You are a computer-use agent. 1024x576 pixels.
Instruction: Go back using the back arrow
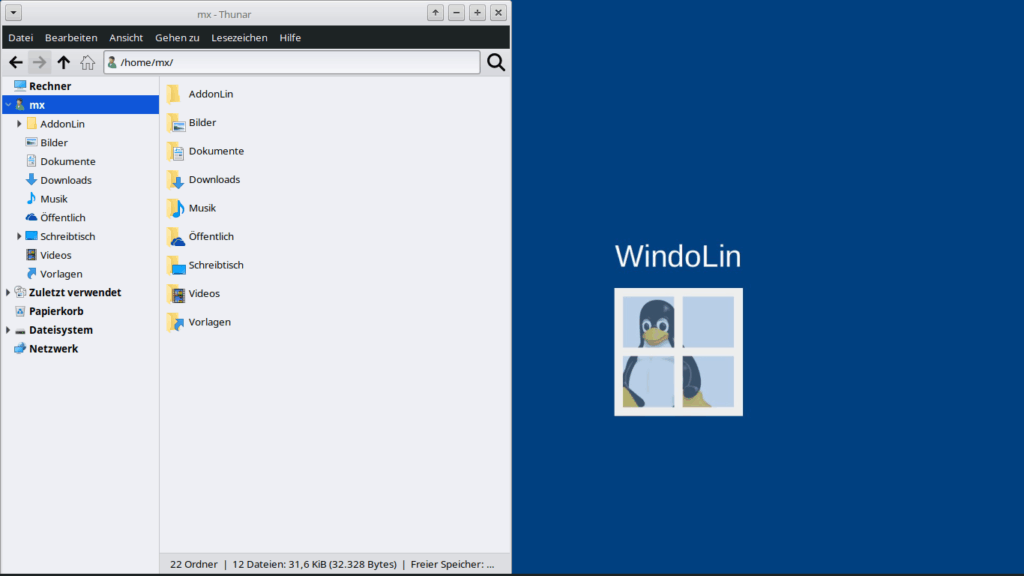pos(16,62)
